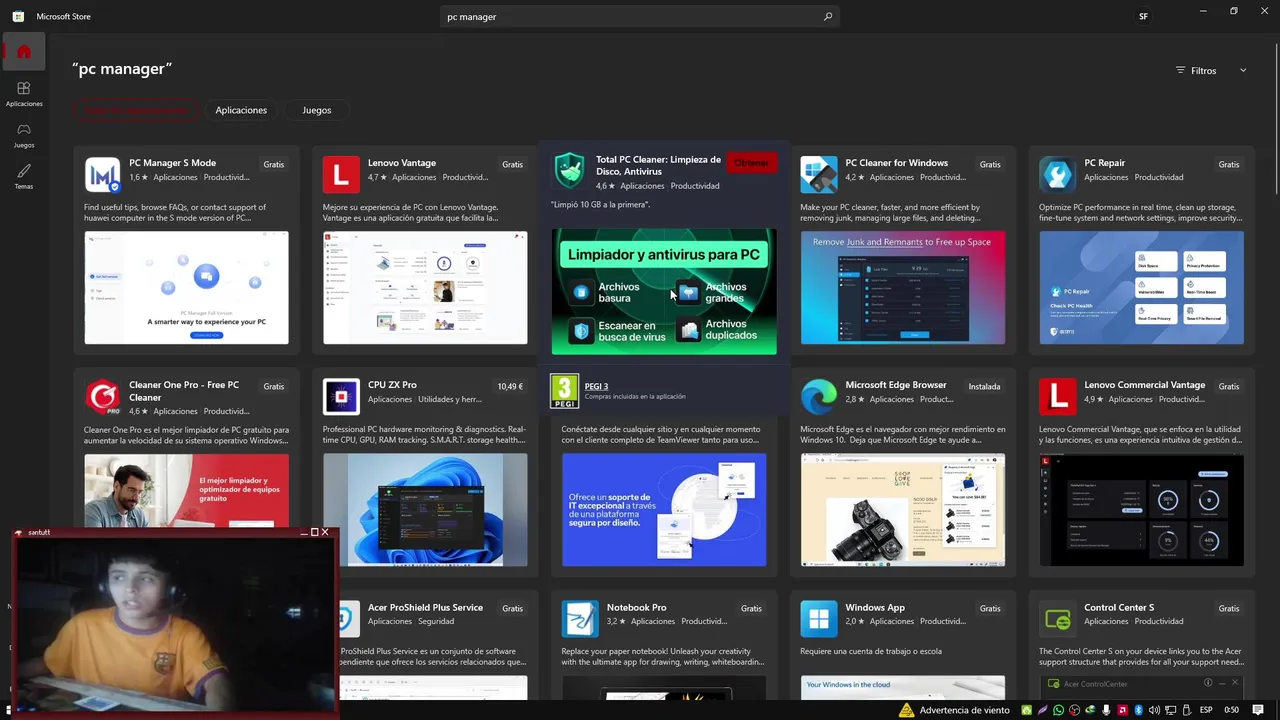Click the PC Repair app icon
Viewport: 1280px width, 720px height.
pos(1057,175)
